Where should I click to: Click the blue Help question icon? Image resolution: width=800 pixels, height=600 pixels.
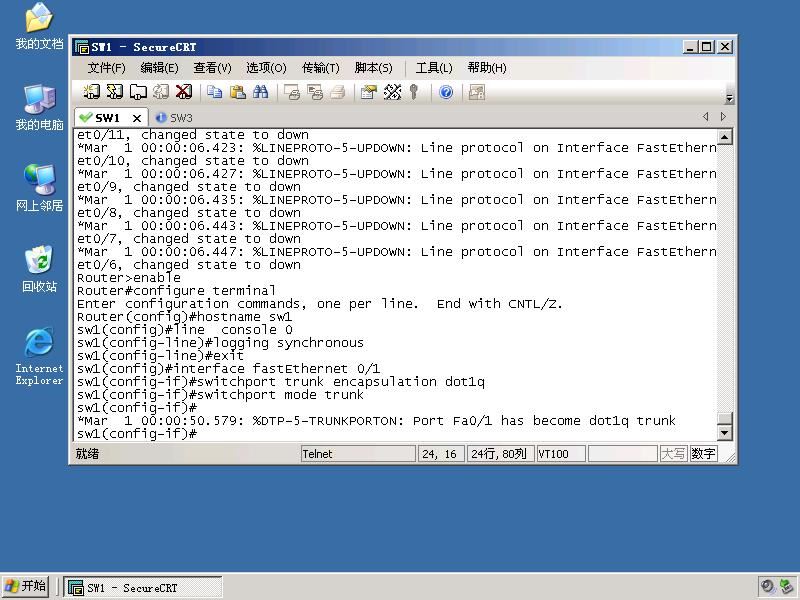click(x=446, y=92)
